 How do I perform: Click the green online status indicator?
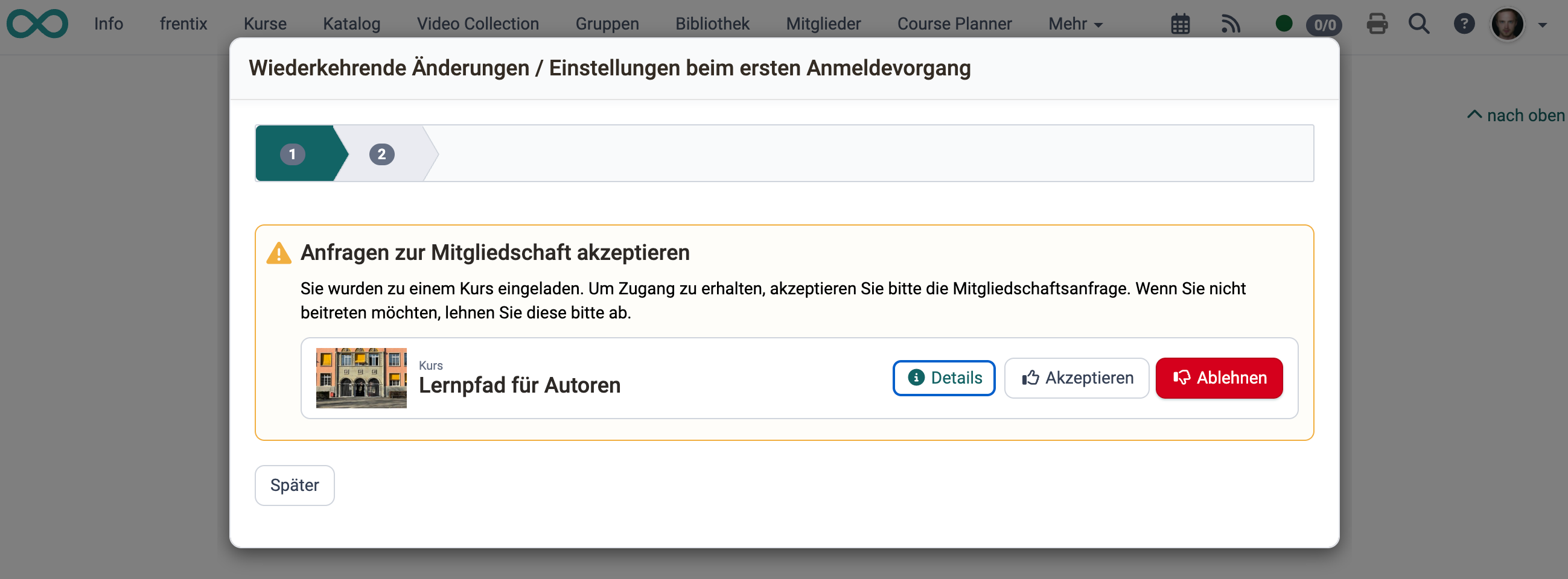(x=1283, y=24)
